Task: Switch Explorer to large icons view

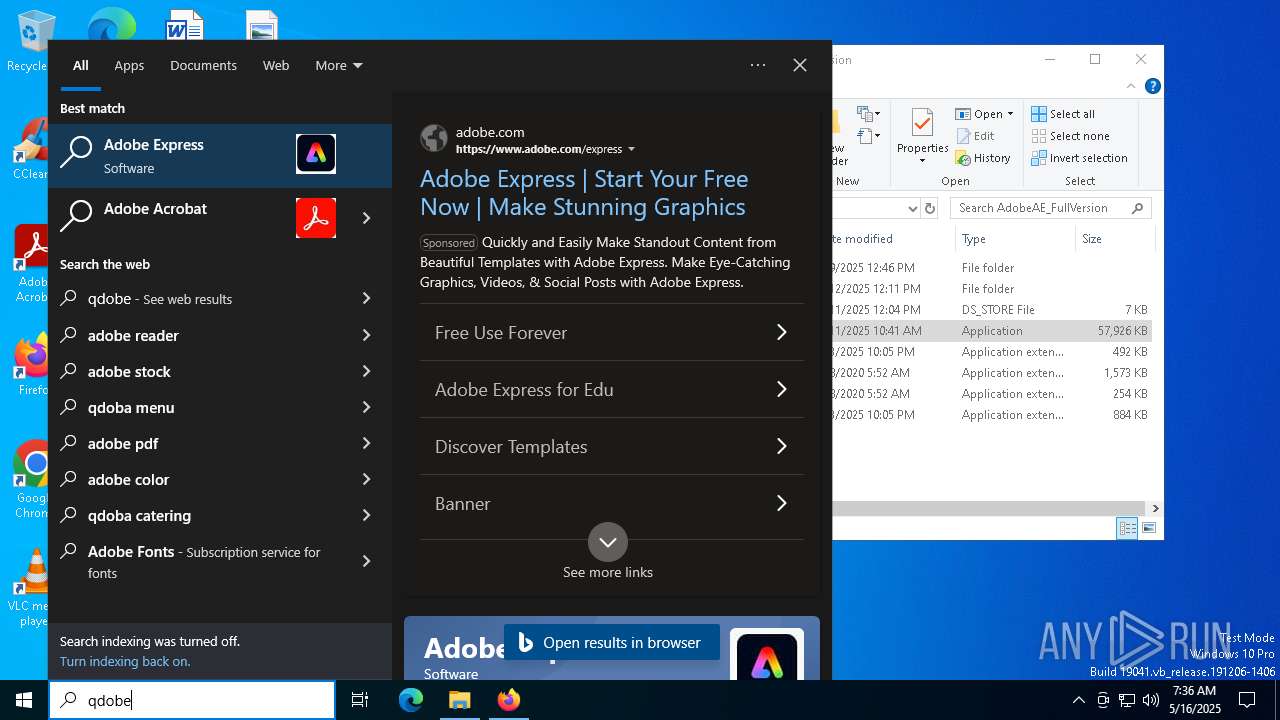Action: (1149, 528)
